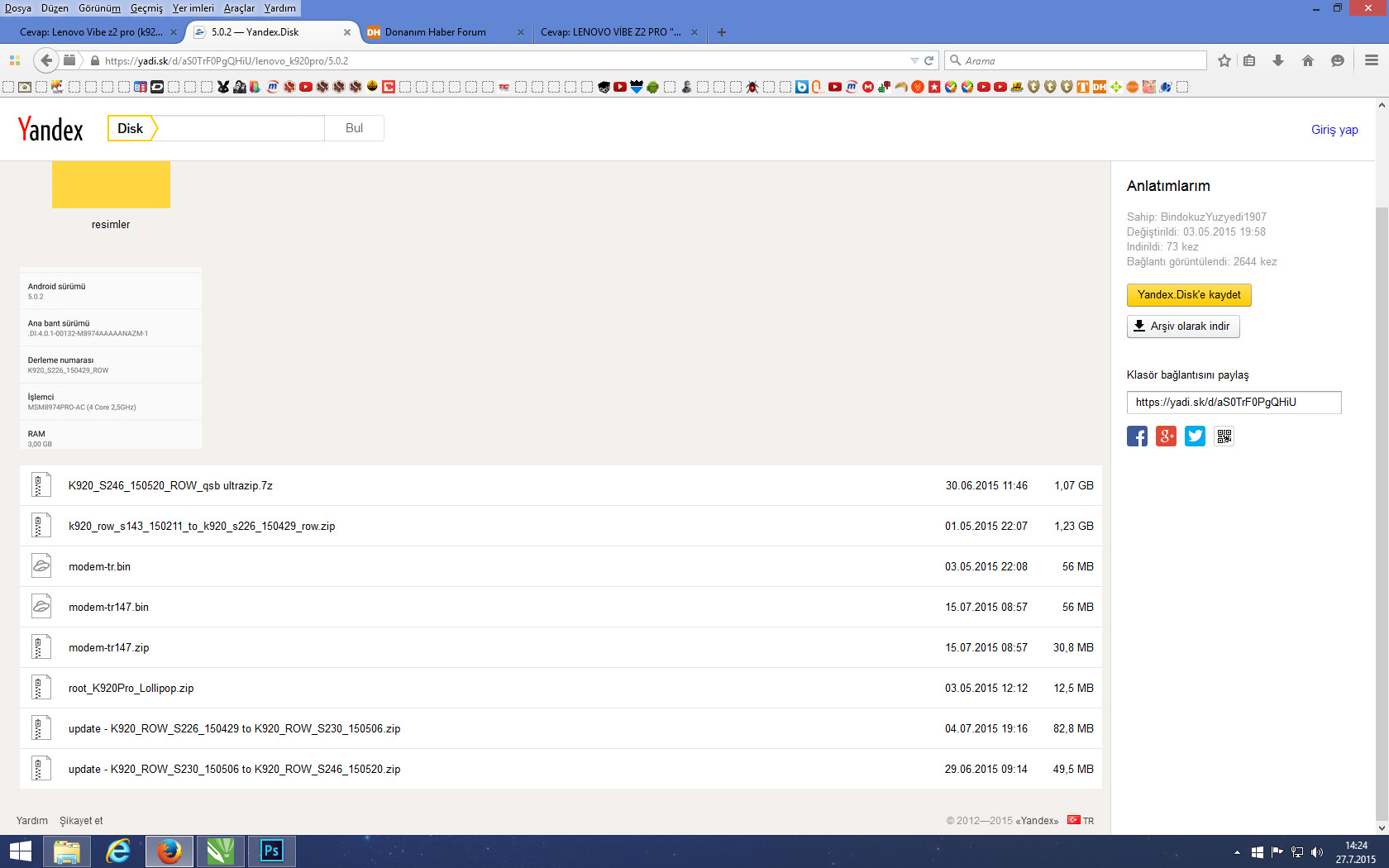Select the folder share link field
1389x868 pixels.
(x=1234, y=403)
